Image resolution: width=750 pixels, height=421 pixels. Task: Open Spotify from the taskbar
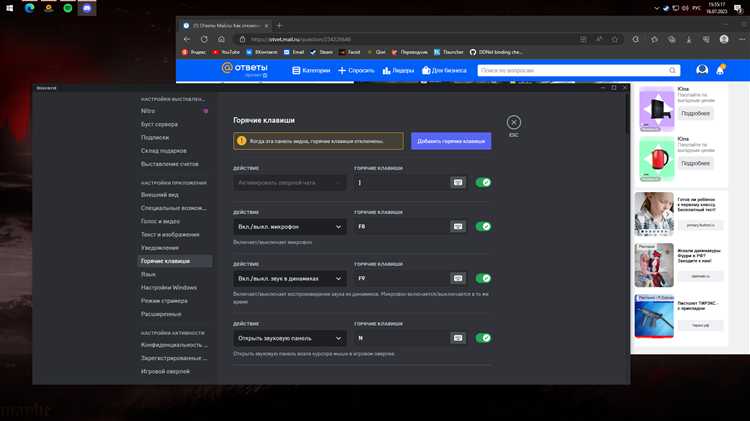[67, 8]
